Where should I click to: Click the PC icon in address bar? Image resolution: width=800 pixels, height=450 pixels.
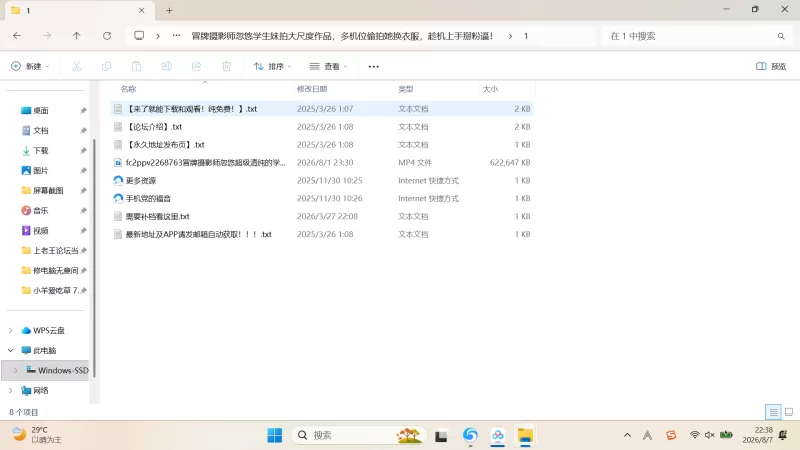point(139,36)
